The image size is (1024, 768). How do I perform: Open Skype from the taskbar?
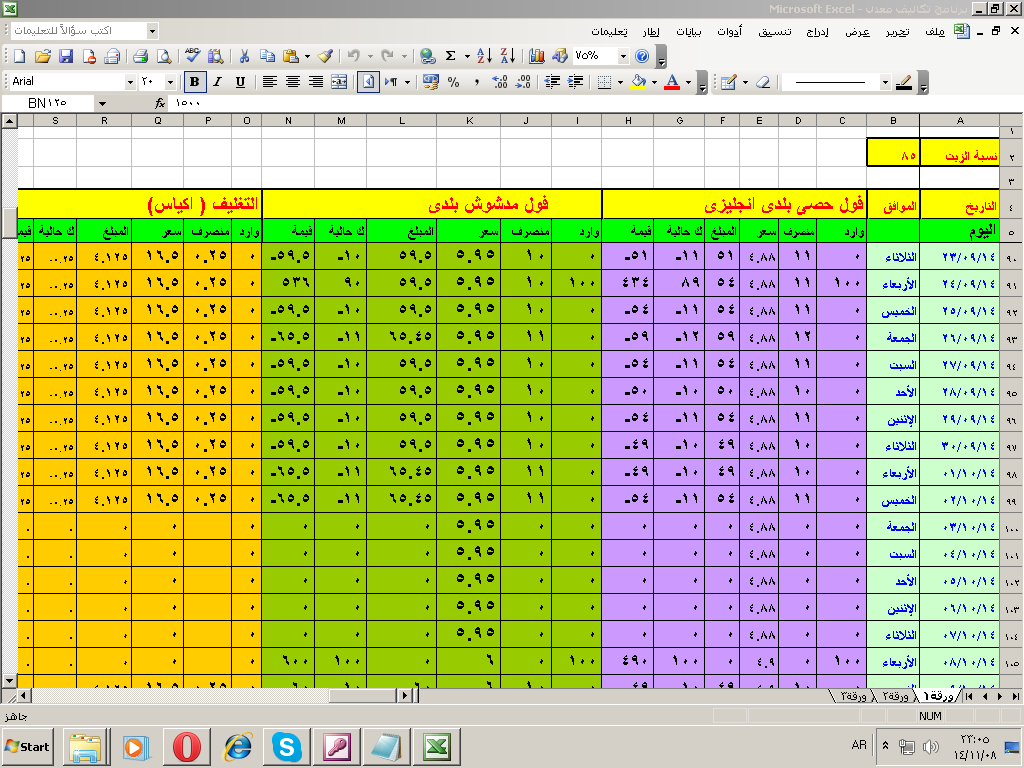tap(287, 746)
